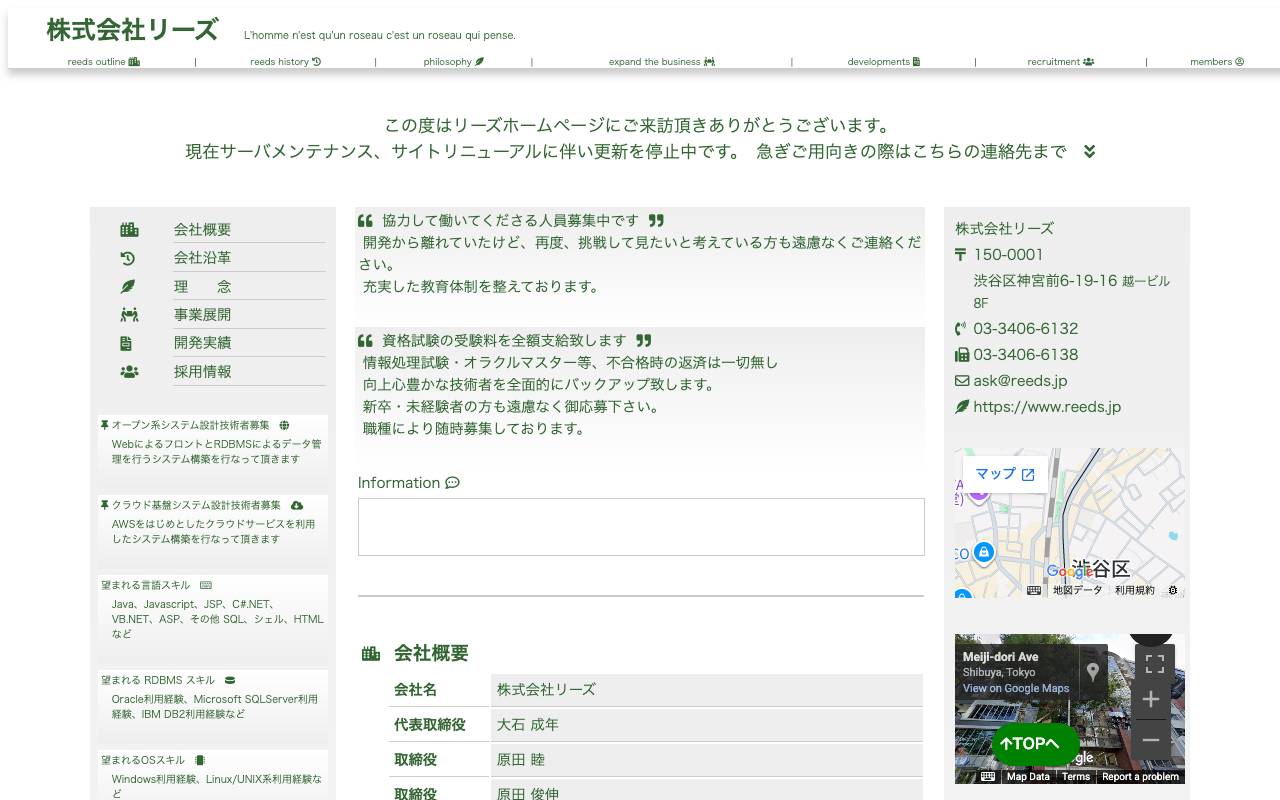This screenshot has width=1280, height=800.
Task: Click the blue lock marker on the map
Action: pos(984,552)
